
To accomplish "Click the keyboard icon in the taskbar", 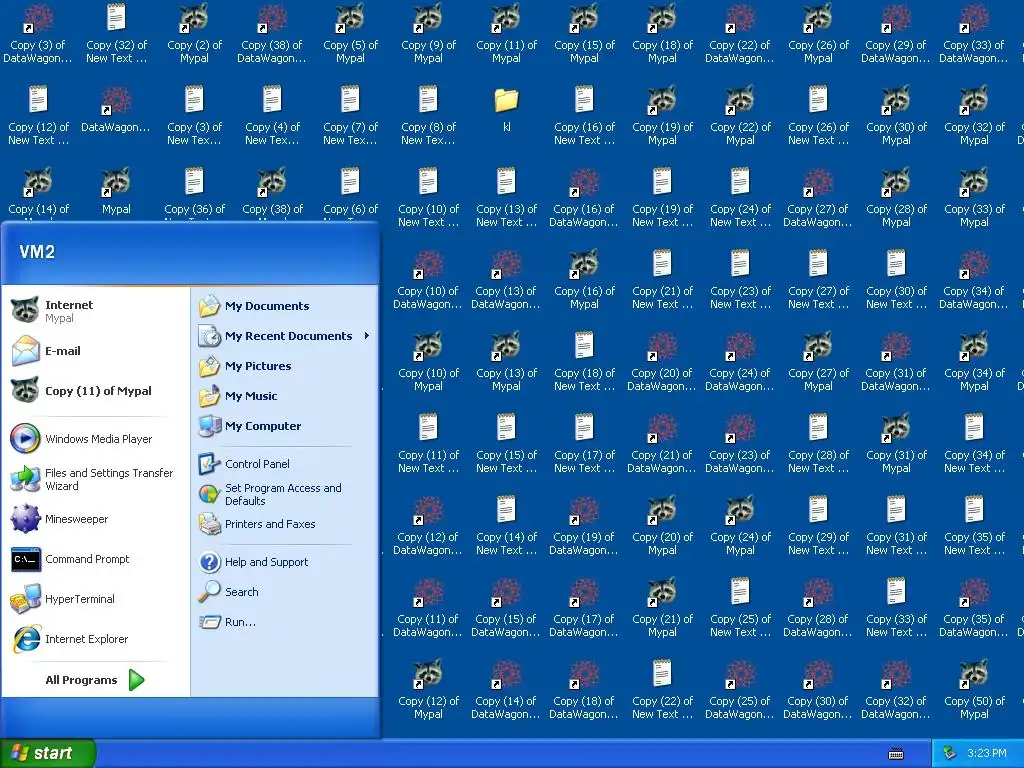I will click(896, 754).
